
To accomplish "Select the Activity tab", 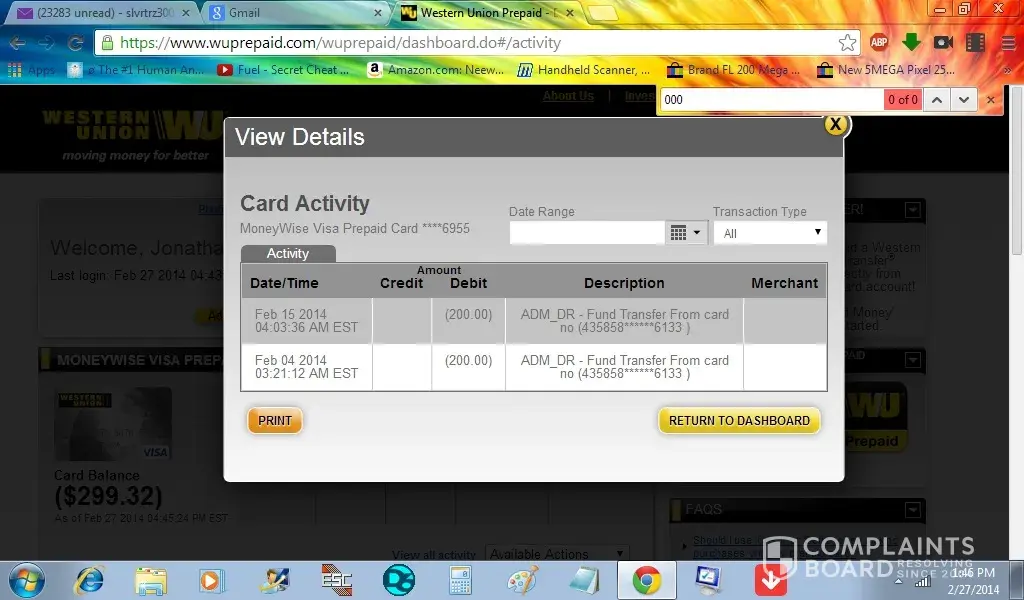I will [x=288, y=253].
